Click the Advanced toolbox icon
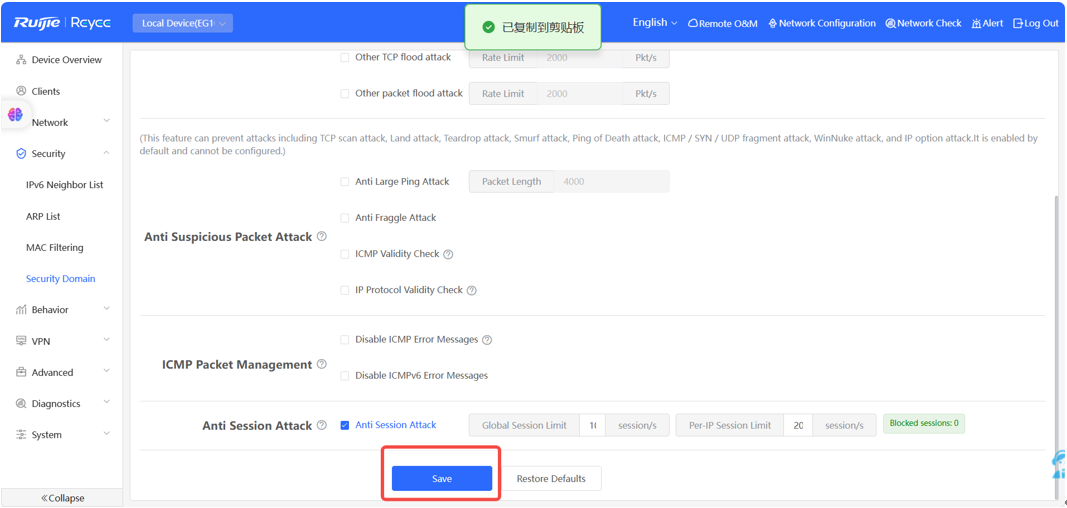 [20, 372]
